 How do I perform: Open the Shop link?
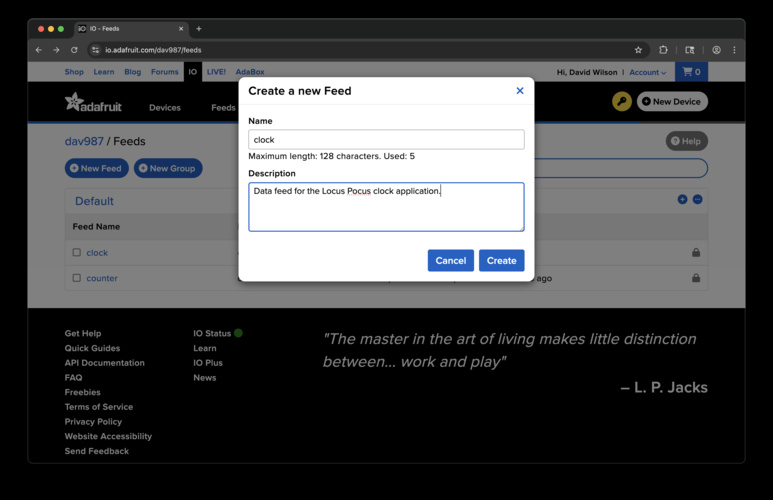pos(74,71)
